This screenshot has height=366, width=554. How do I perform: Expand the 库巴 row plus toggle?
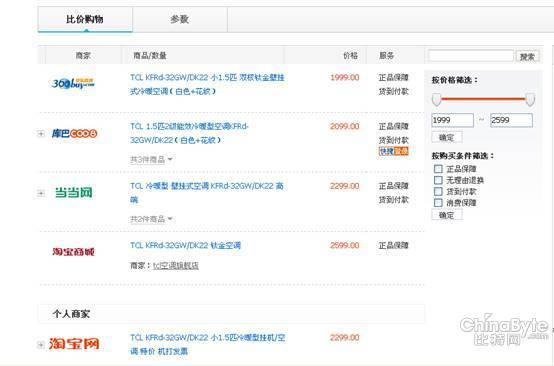point(41,134)
